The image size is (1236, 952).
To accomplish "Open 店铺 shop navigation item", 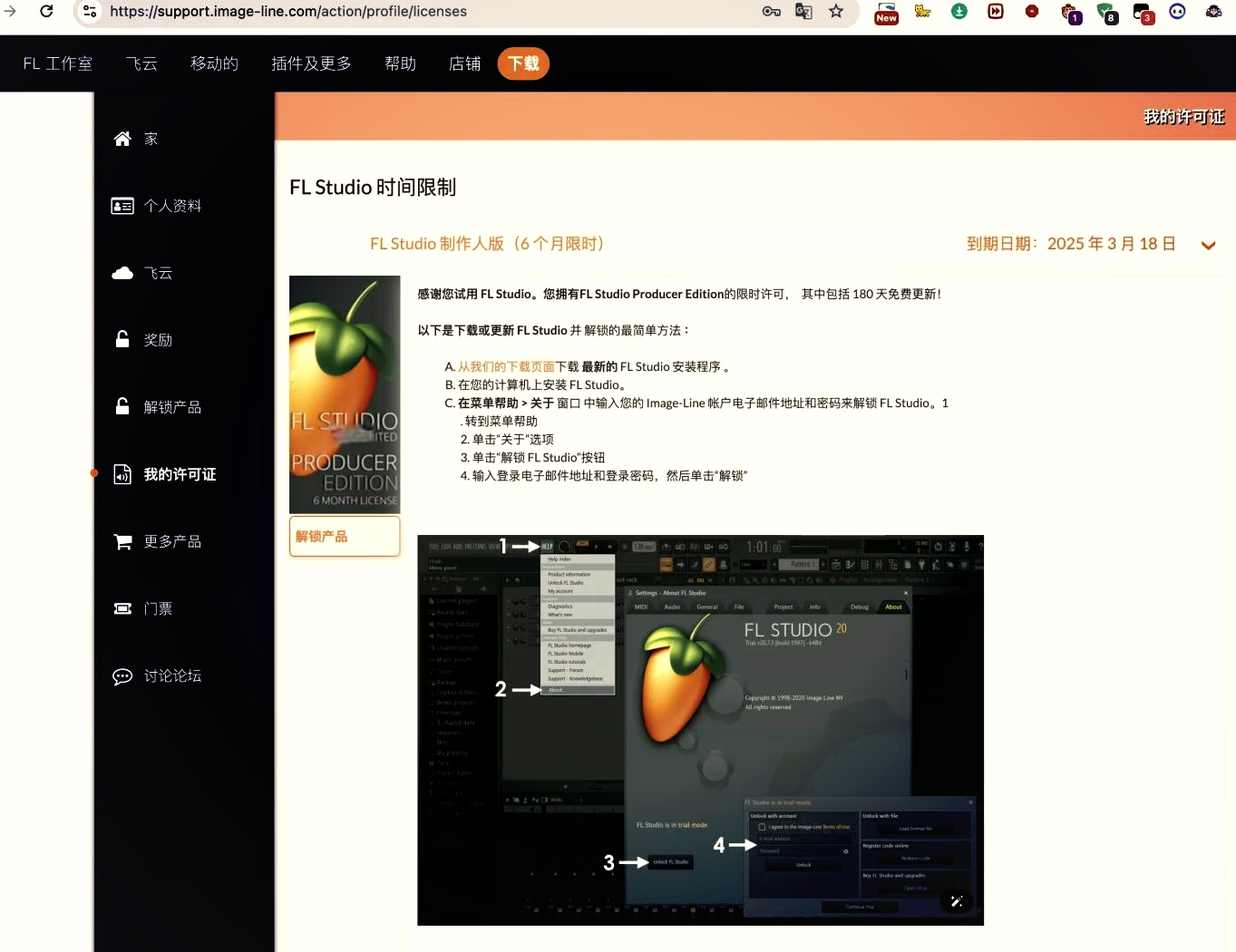I will 464,63.
